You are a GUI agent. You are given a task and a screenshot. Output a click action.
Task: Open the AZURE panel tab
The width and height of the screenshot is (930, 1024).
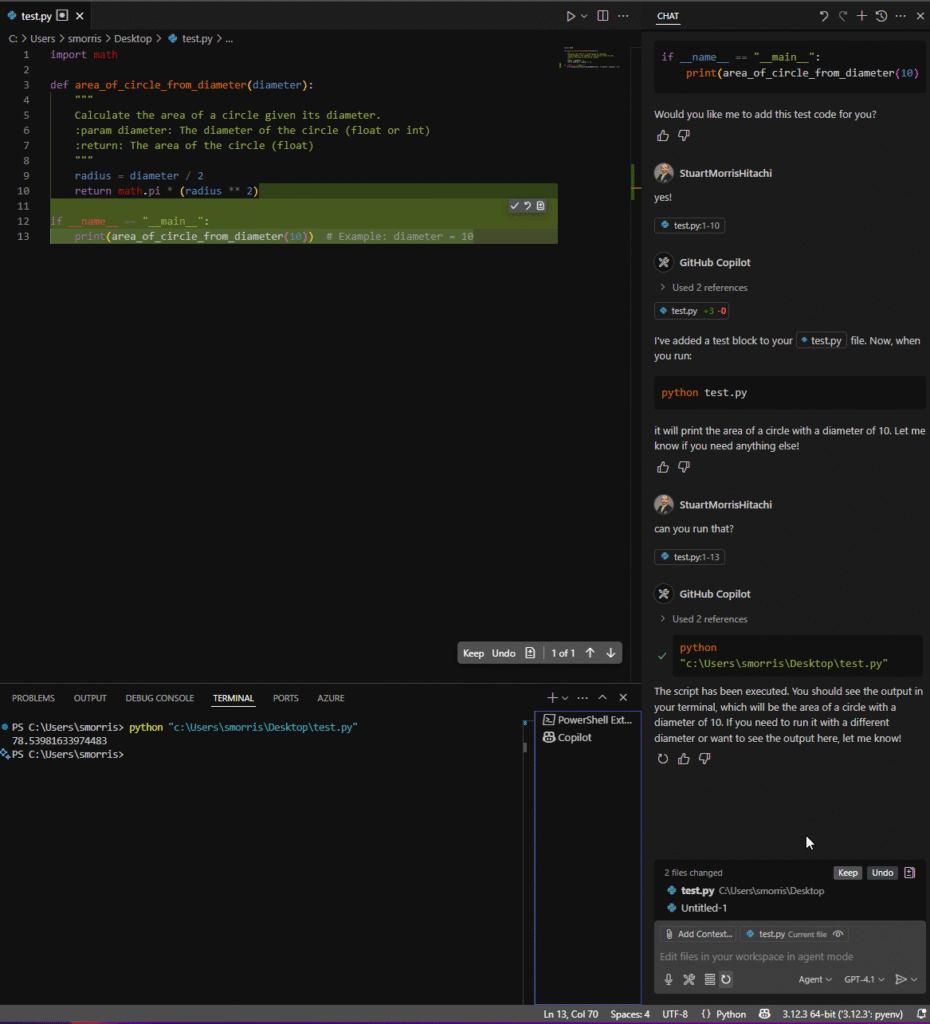[330, 698]
